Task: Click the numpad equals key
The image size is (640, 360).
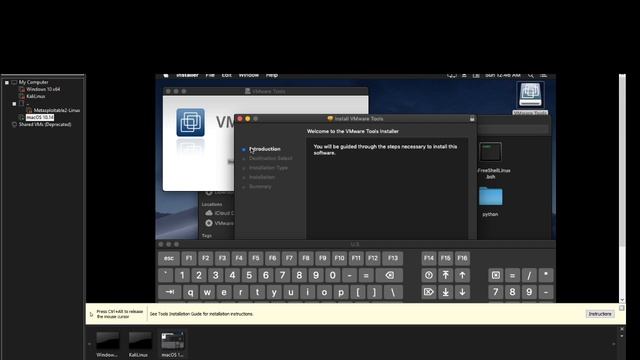Action: [x=512, y=276]
